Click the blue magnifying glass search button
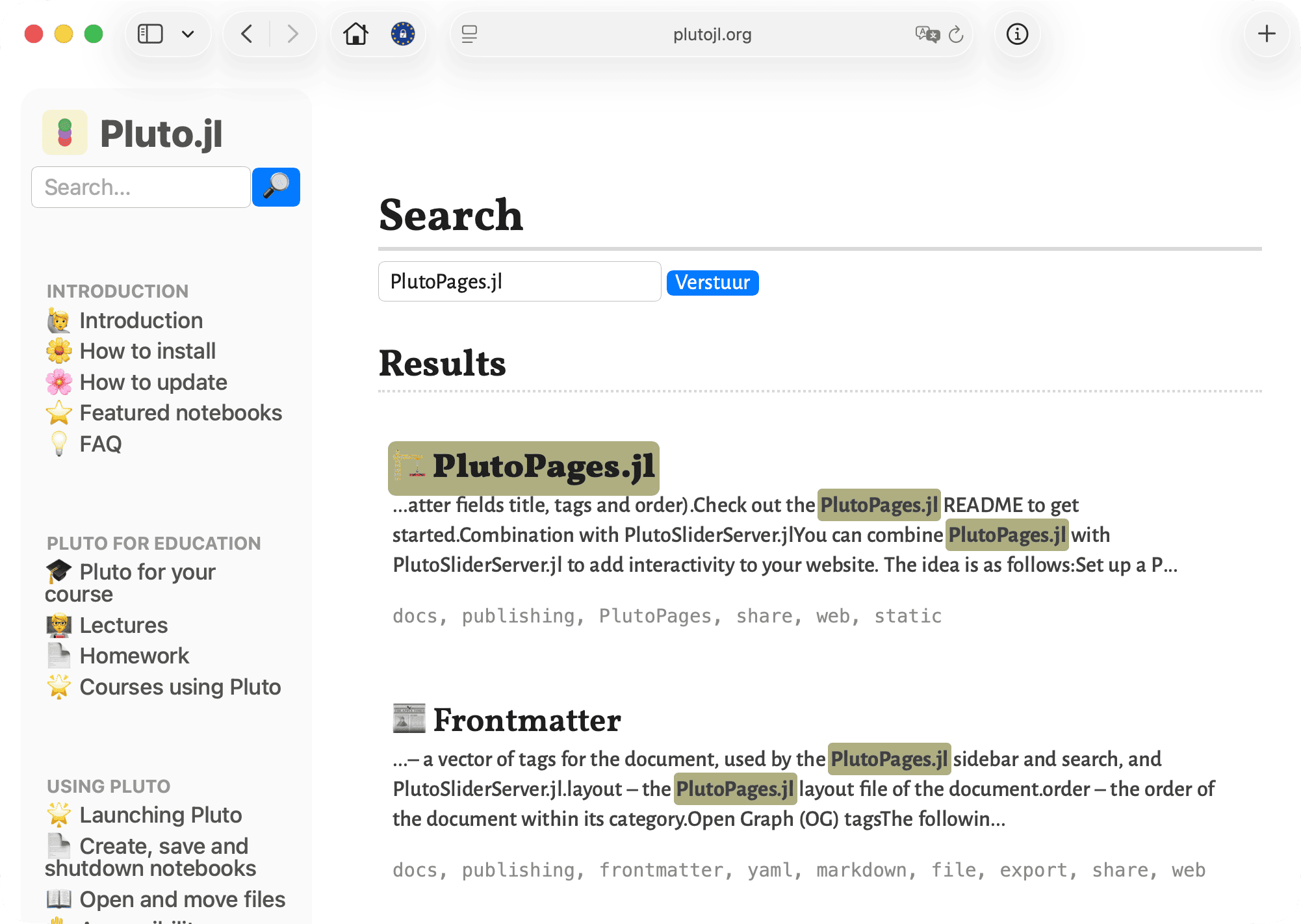 pos(276,187)
